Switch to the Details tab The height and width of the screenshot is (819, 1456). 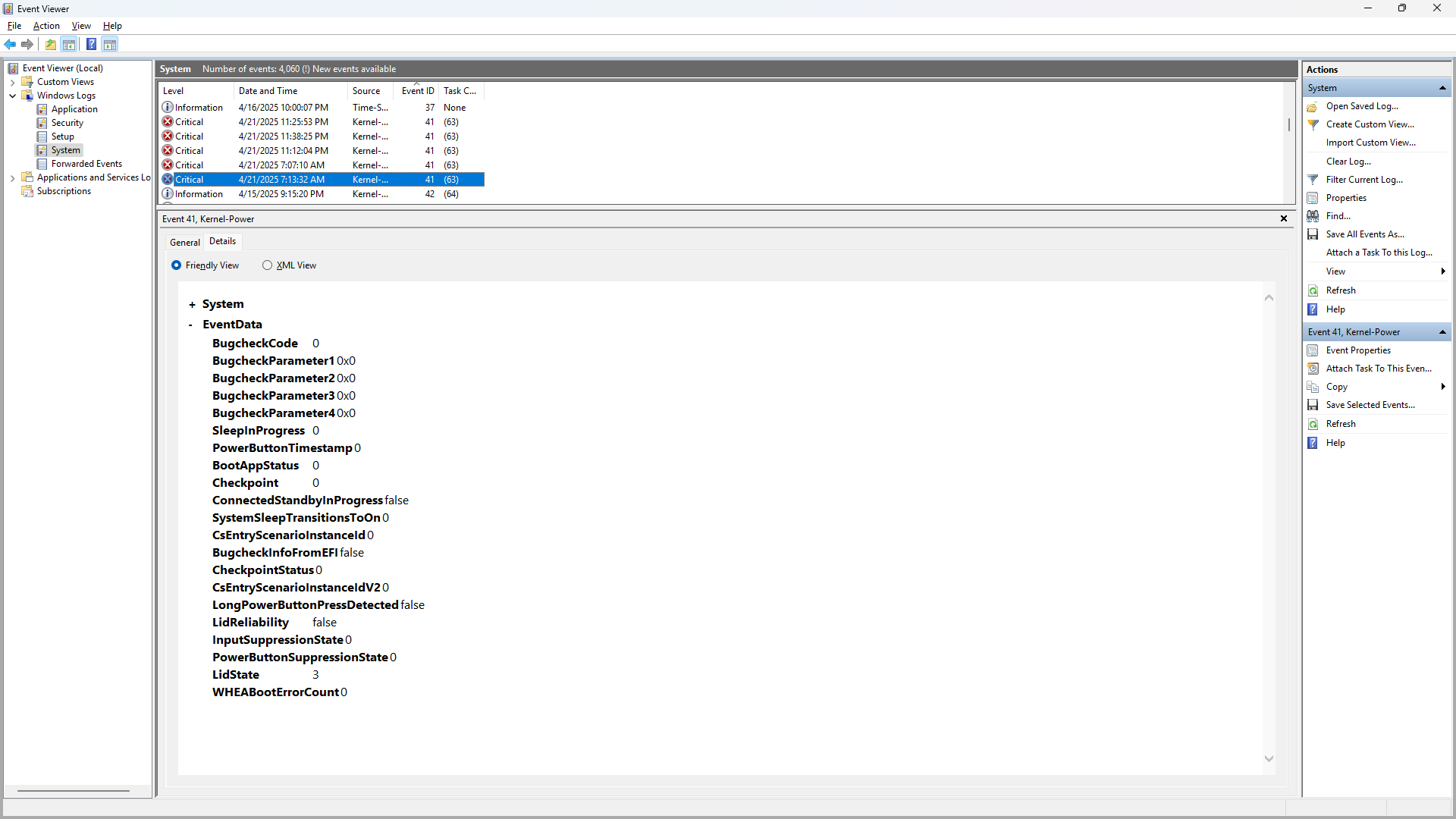pyautogui.click(x=222, y=241)
